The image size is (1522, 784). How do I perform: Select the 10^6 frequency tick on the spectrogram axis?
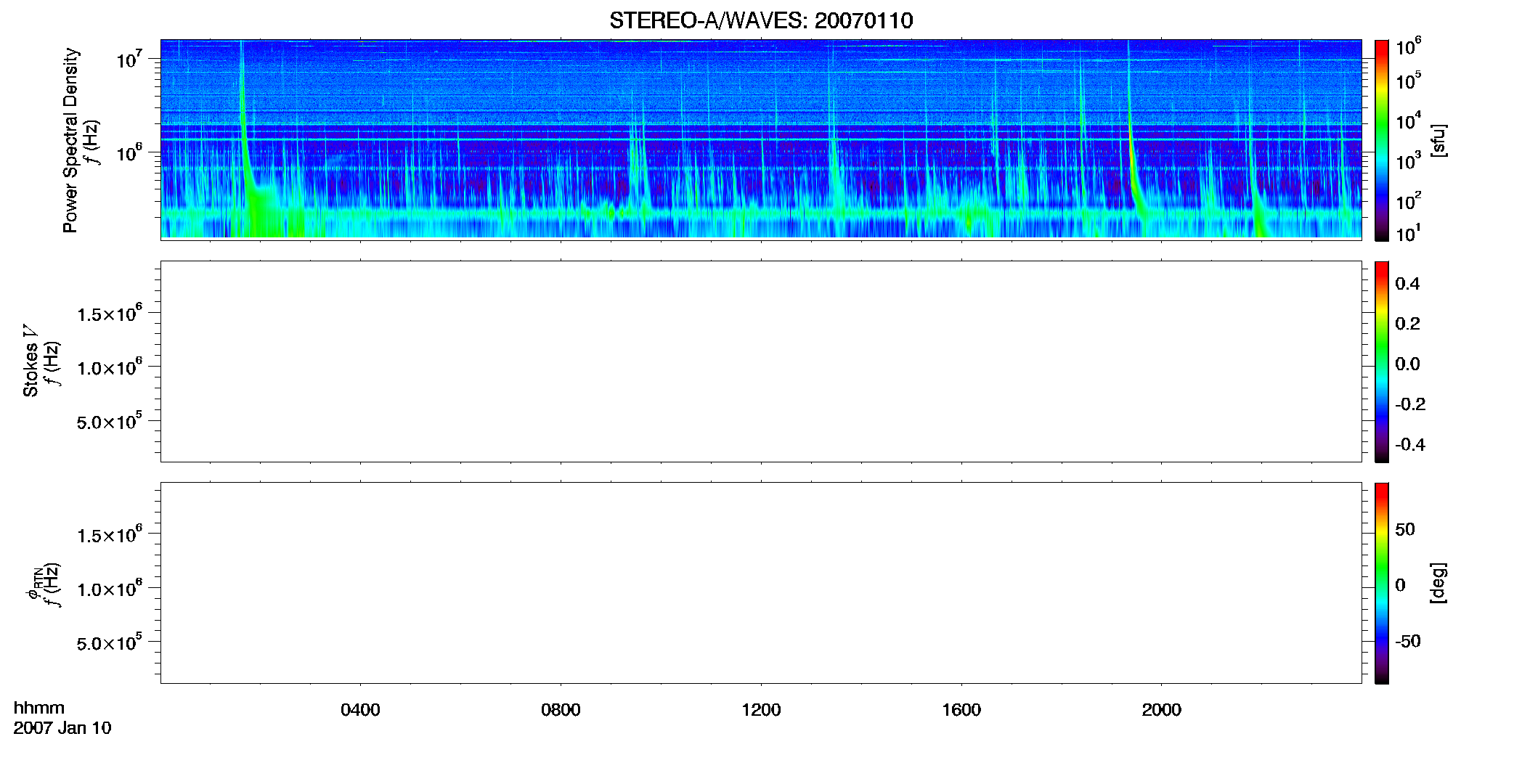pyautogui.click(x=129, y=152)
